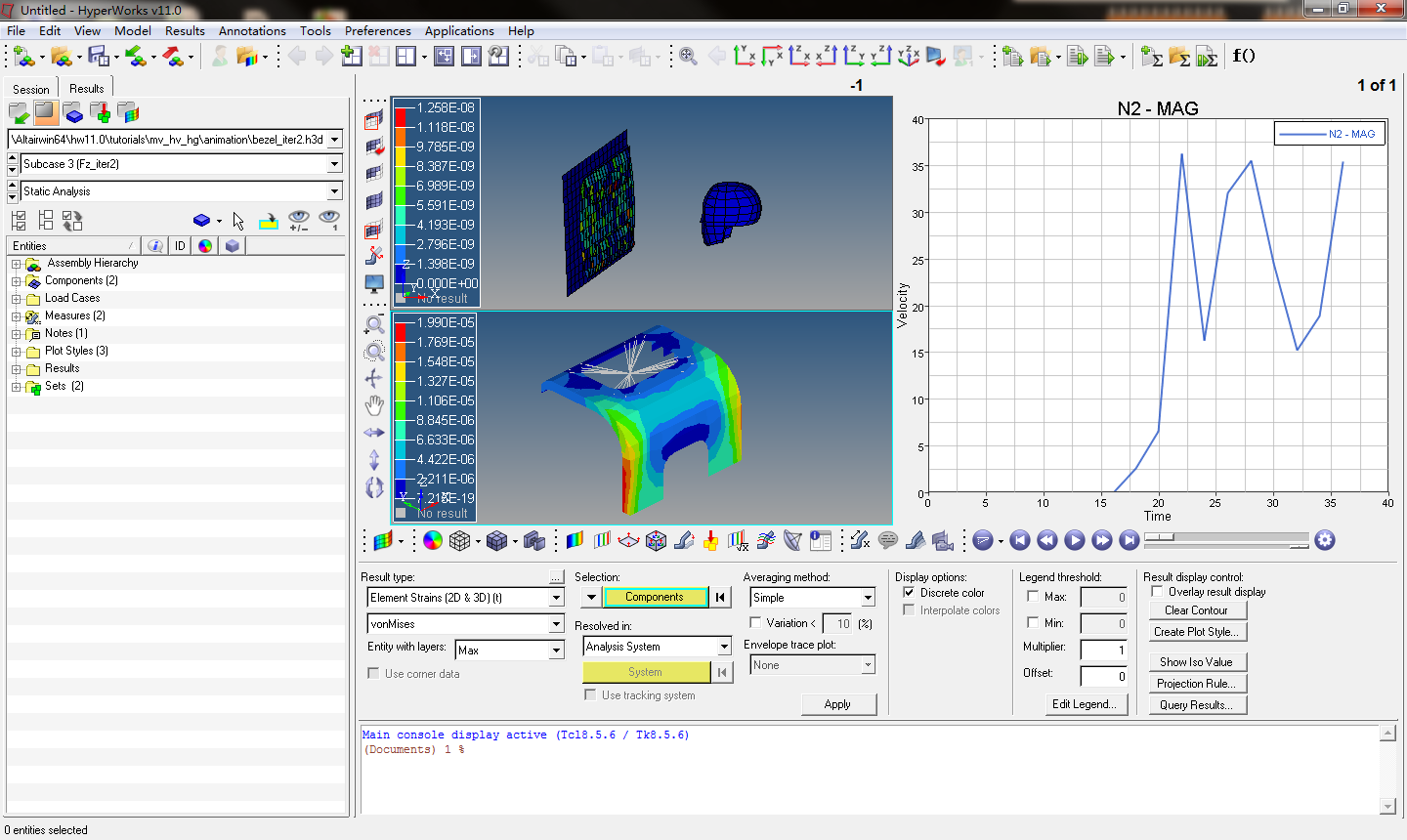
Task: Open the Element Strains result type dropdown
Action: pyautogui.click(x=556, y=598)
